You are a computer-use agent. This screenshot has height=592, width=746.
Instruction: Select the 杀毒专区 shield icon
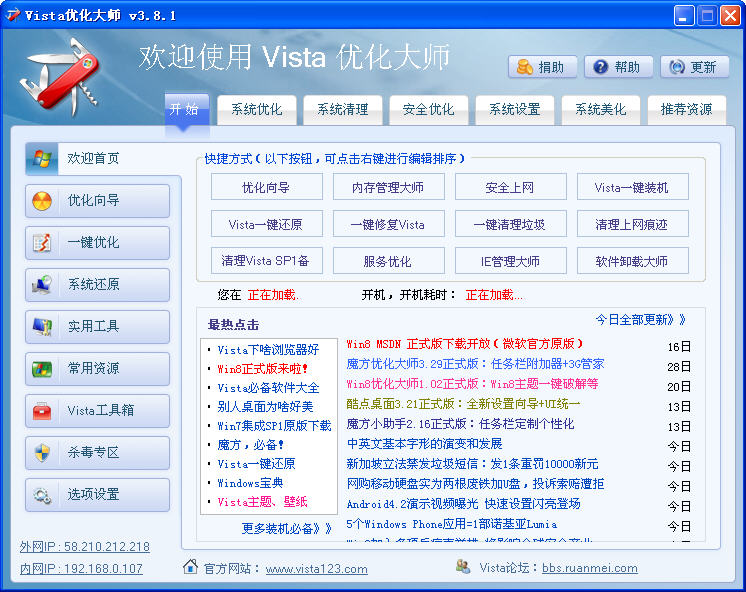42,453
